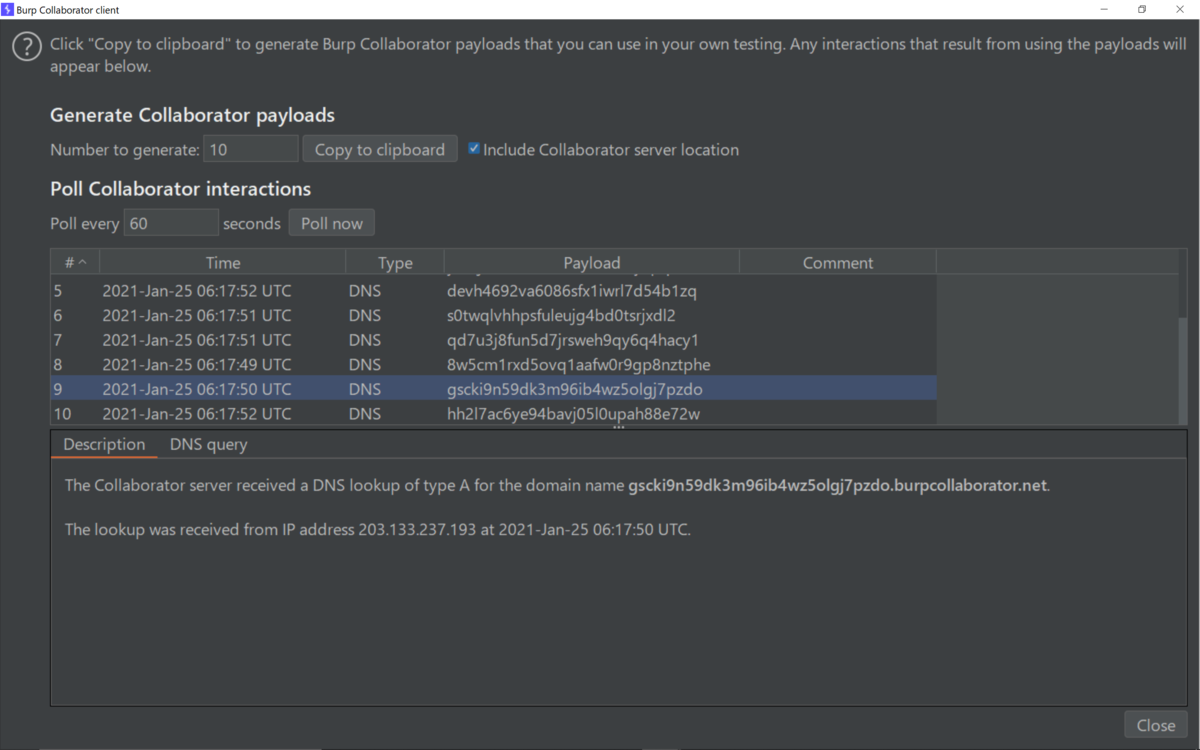1200x750 pixels.
Task: Sort by the Type column header
Action: [x=395, y=263]
